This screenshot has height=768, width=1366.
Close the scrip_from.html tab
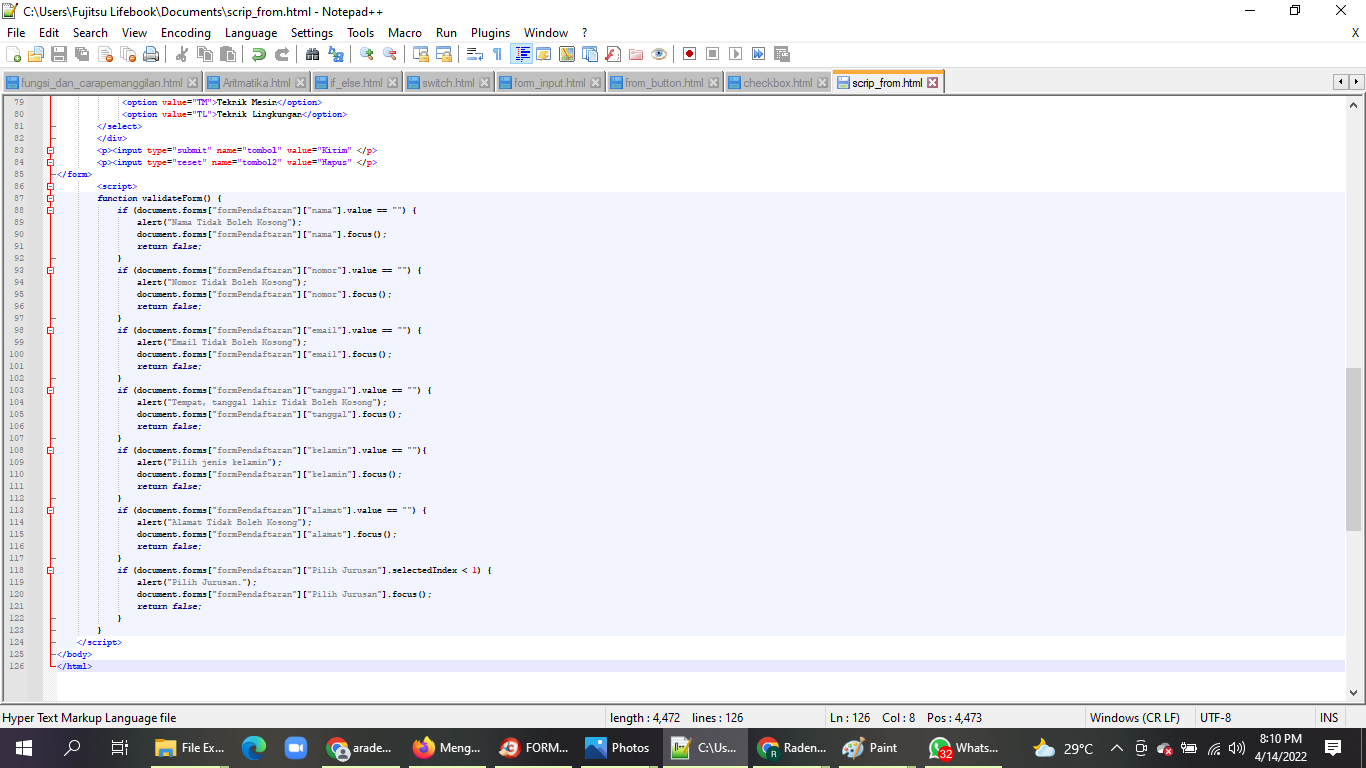(x=933, y=83)
